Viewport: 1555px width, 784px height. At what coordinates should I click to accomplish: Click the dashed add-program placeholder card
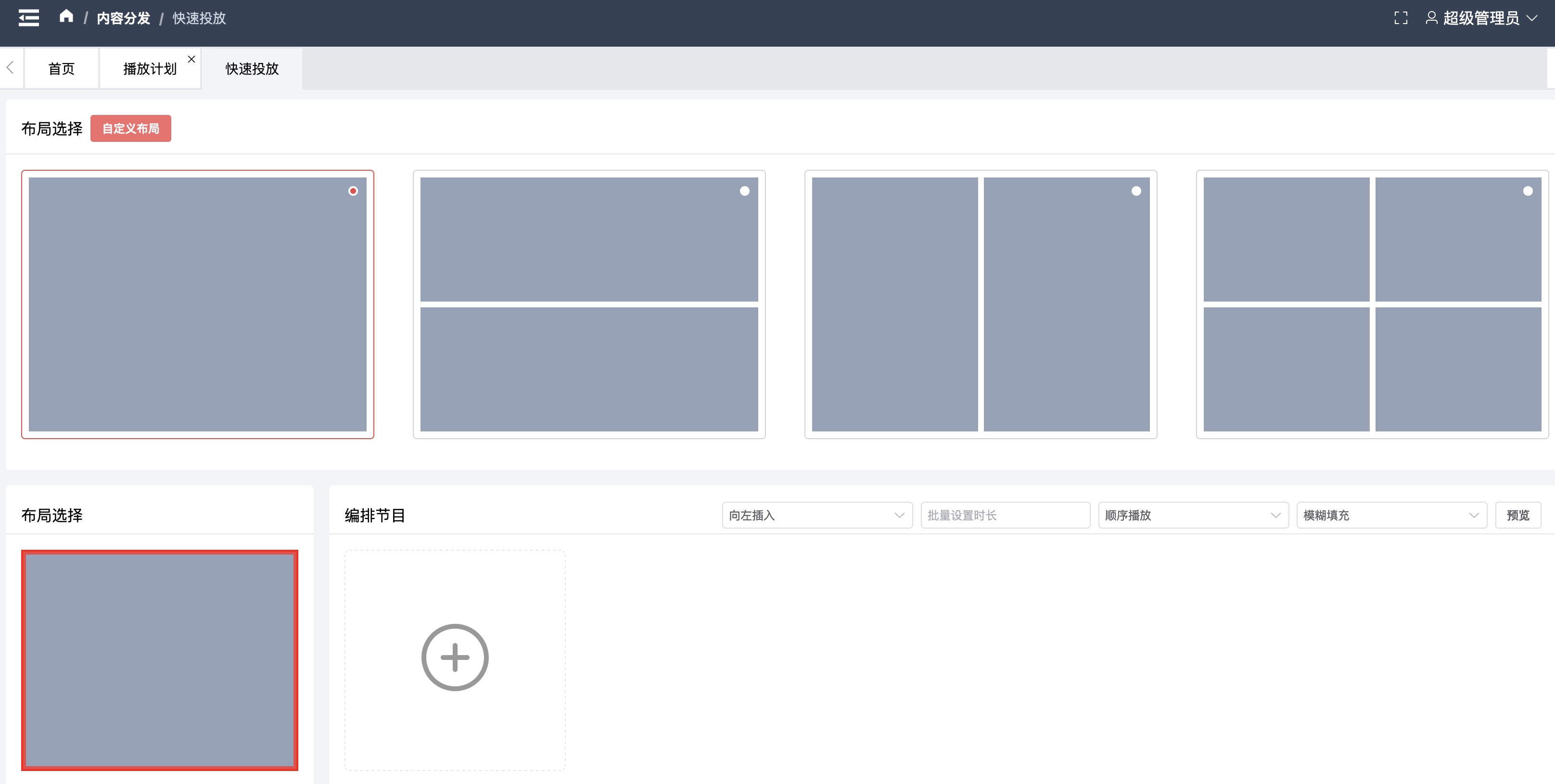(455, 660)
